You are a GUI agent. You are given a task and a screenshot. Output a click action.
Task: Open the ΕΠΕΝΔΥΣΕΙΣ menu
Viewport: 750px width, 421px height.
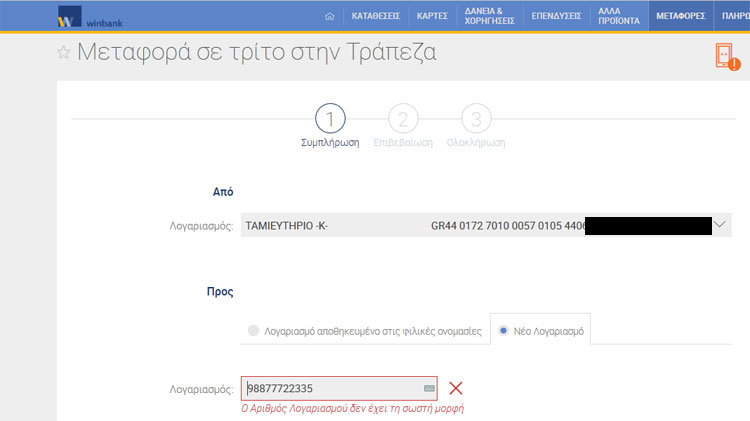pos(556,16)
